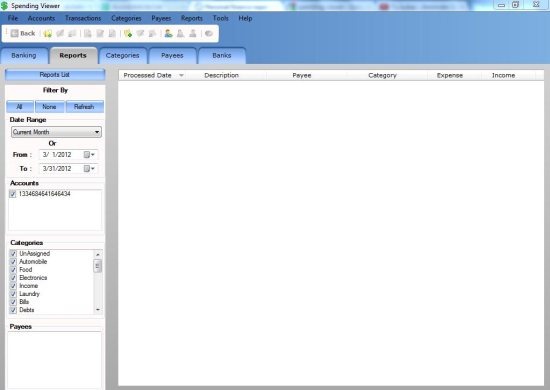Open the From date calendar picker icon
The image size is (550, 390).
click(x=89, y=155)
